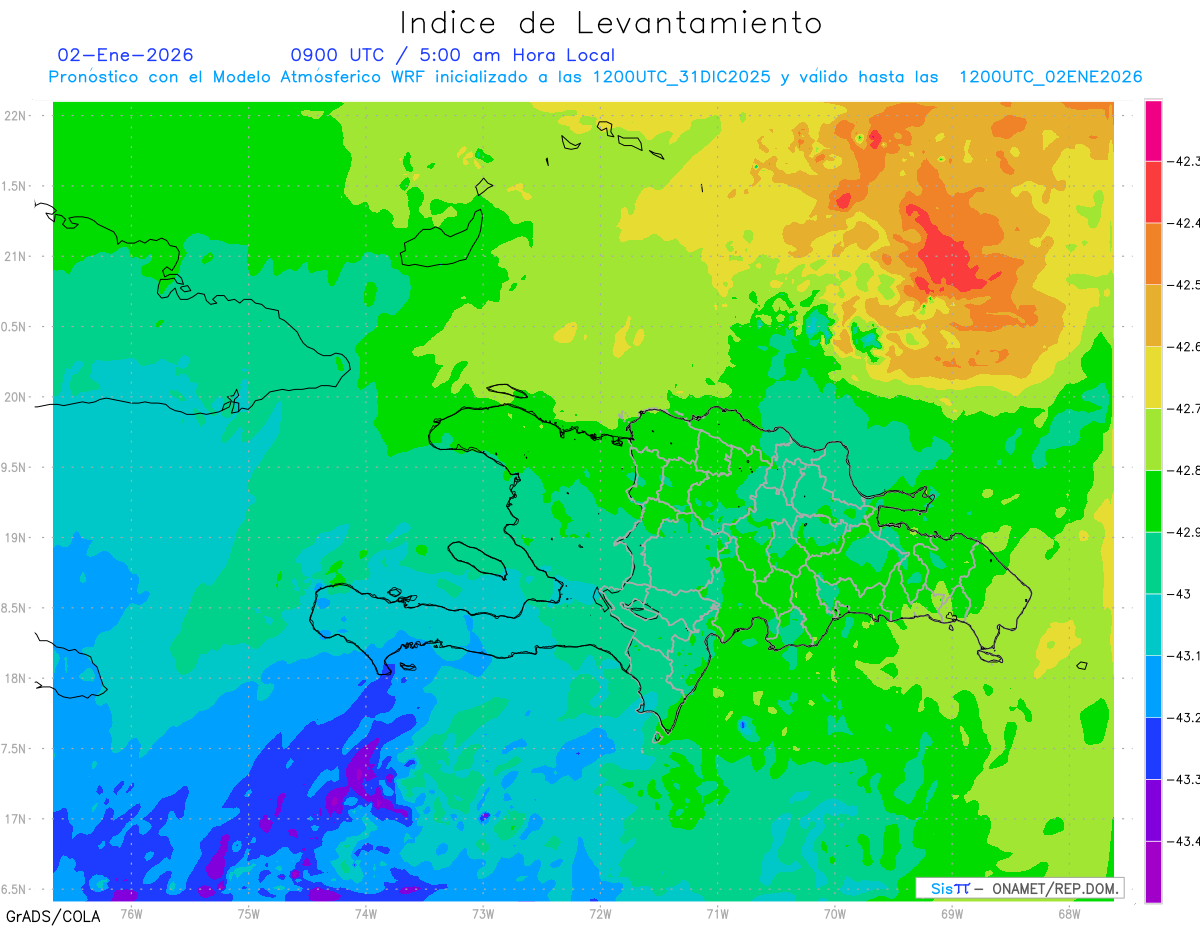The height and width of the screenshot is (927, 1200).
Task: Click the '-42.8' legend value
Action: pyautogui.click(x=1185, y=470)
